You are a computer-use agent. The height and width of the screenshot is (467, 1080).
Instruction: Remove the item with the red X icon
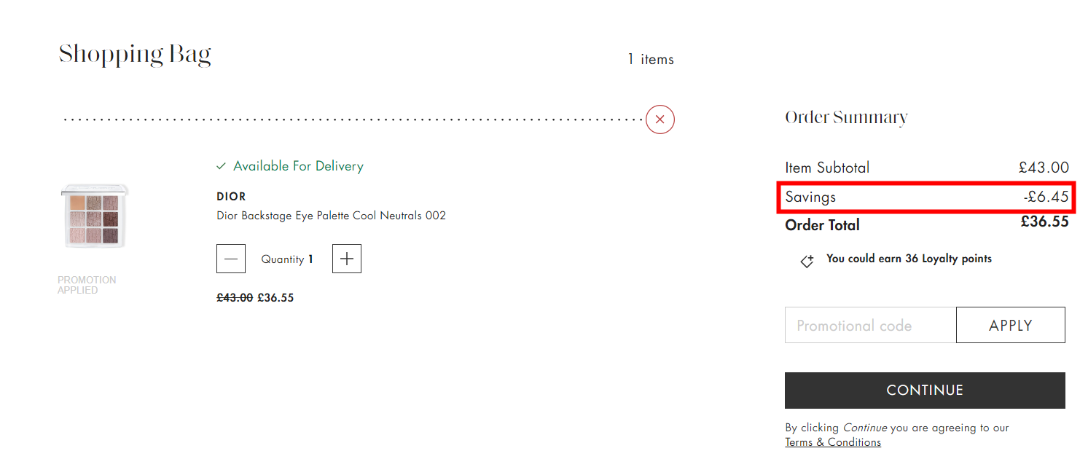pyautogui.click(x=660, y=120)
